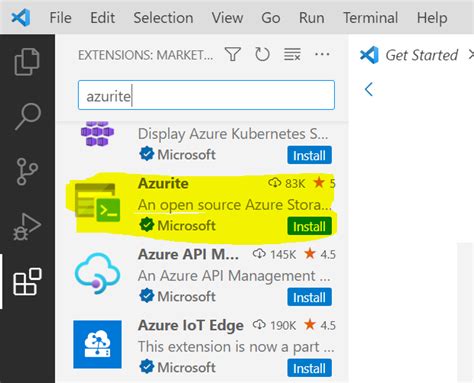
Task: Click Azure API Management download count 145K
Action: 274,254
